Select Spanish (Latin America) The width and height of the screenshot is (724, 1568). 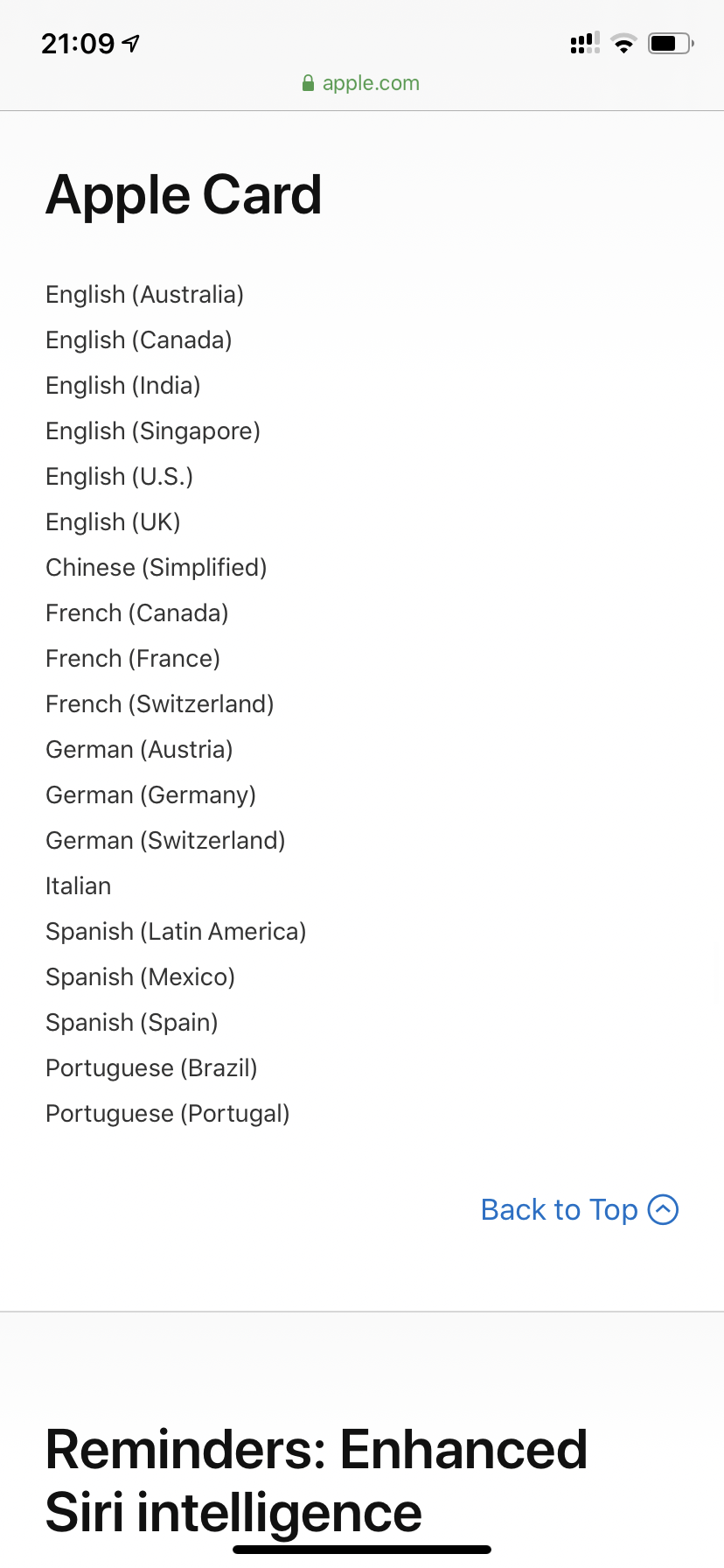[176, 931]
